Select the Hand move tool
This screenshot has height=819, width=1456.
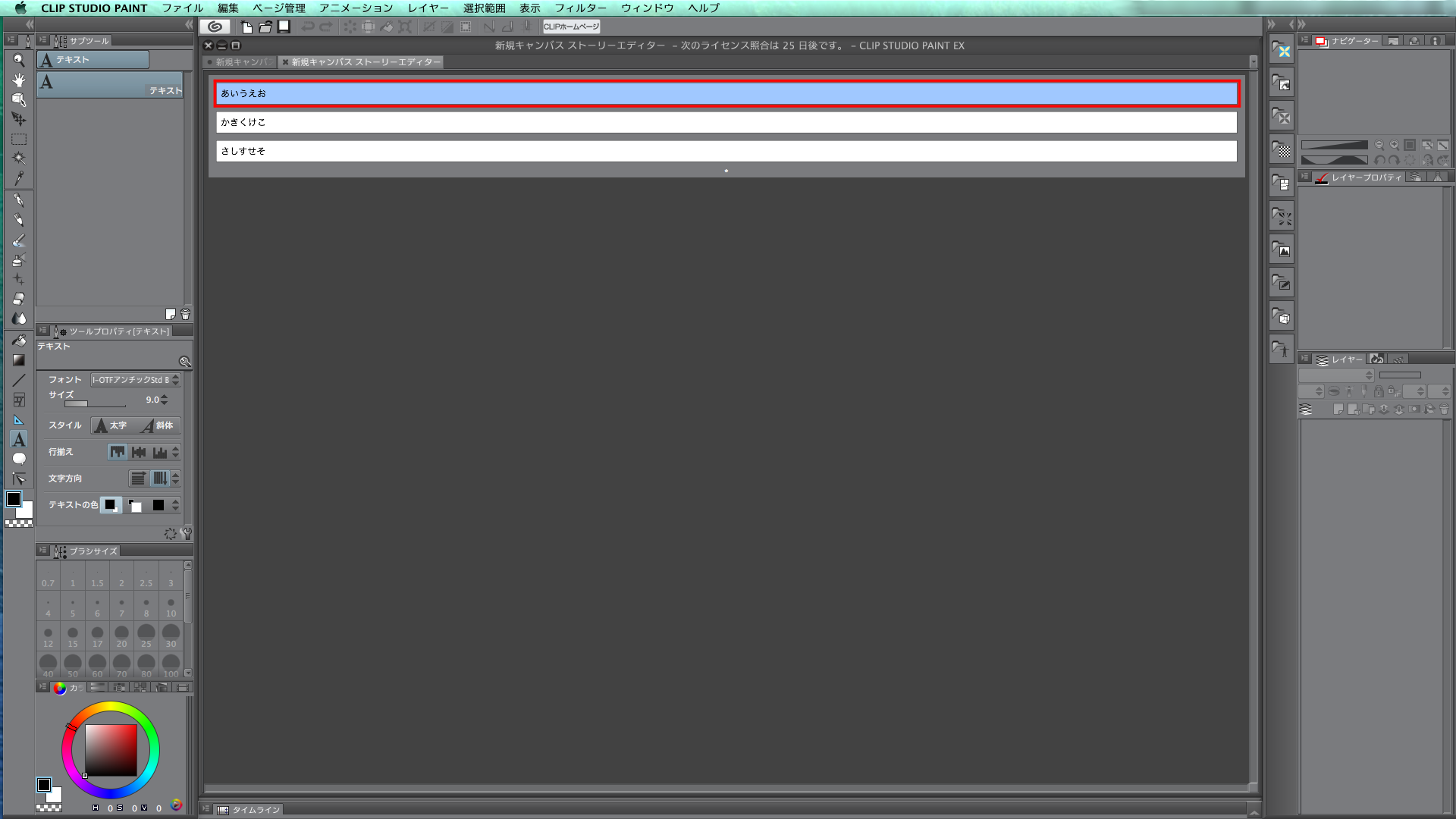(x=19, y=80)
